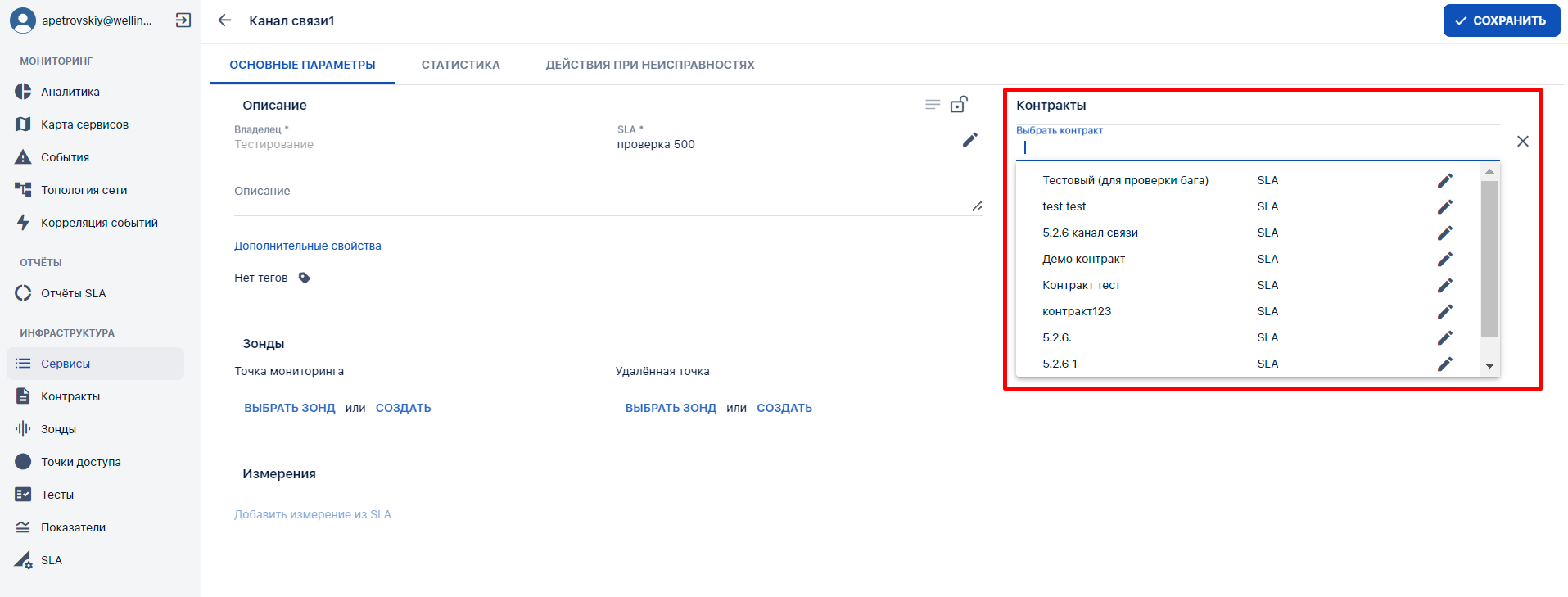
Task: Switch to the Статистика tab
Action: click(x=461, y=65)
